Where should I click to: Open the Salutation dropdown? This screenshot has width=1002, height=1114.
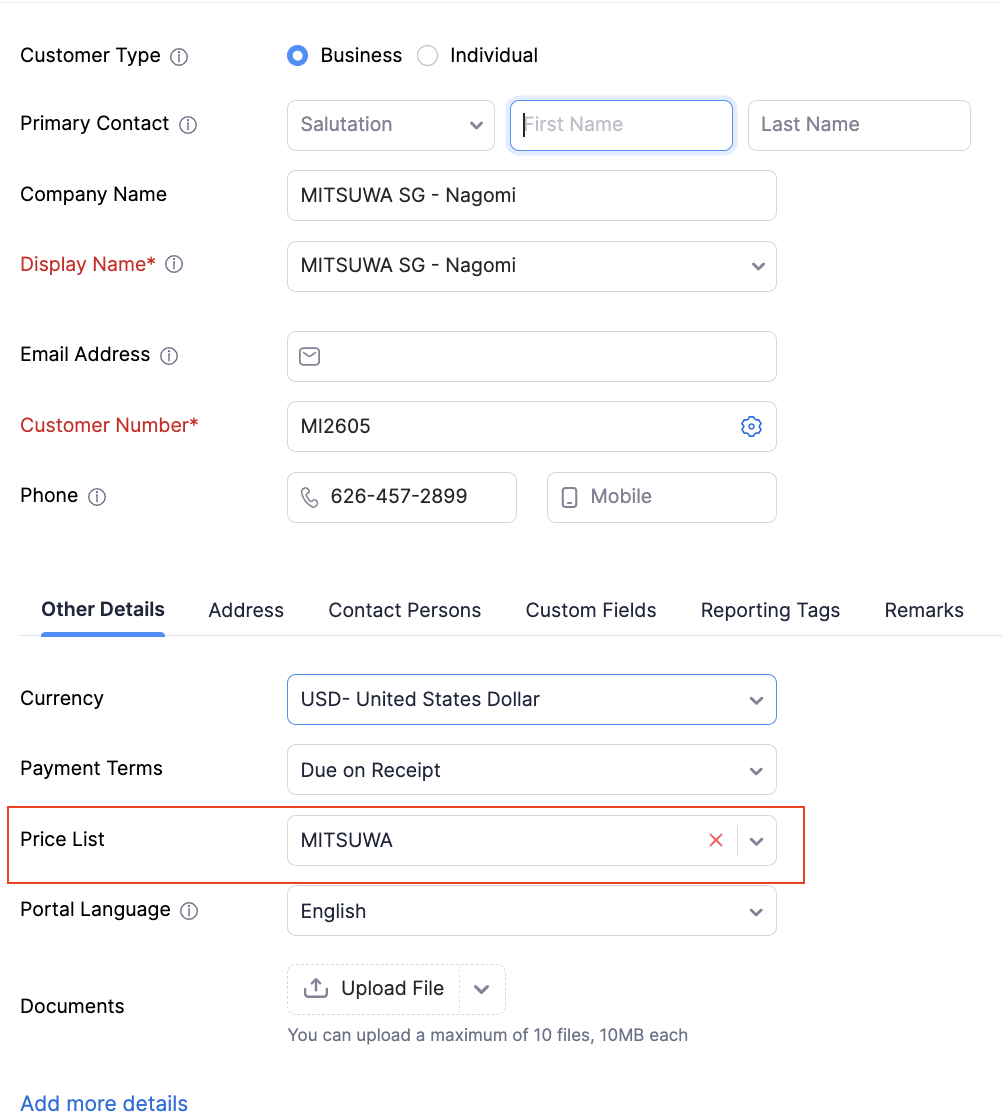pyautogui.click(x=391, y=125)
